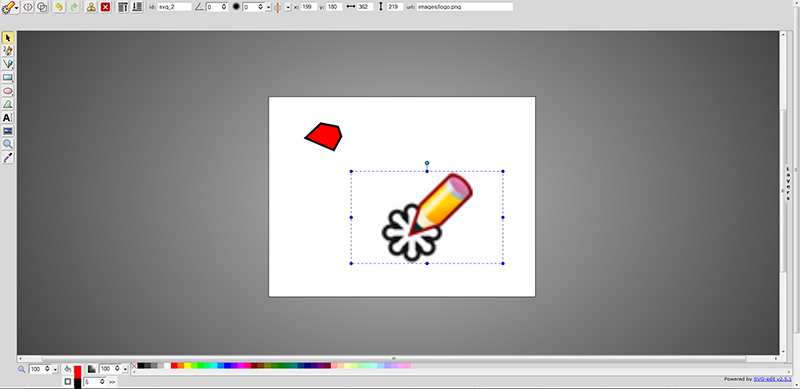Select the red polygon shape

point(323,136)
